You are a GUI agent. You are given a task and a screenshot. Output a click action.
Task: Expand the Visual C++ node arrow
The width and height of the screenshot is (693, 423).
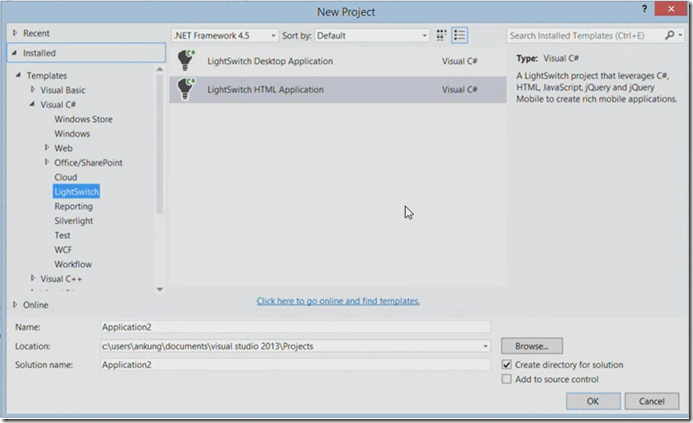(32, 278)
